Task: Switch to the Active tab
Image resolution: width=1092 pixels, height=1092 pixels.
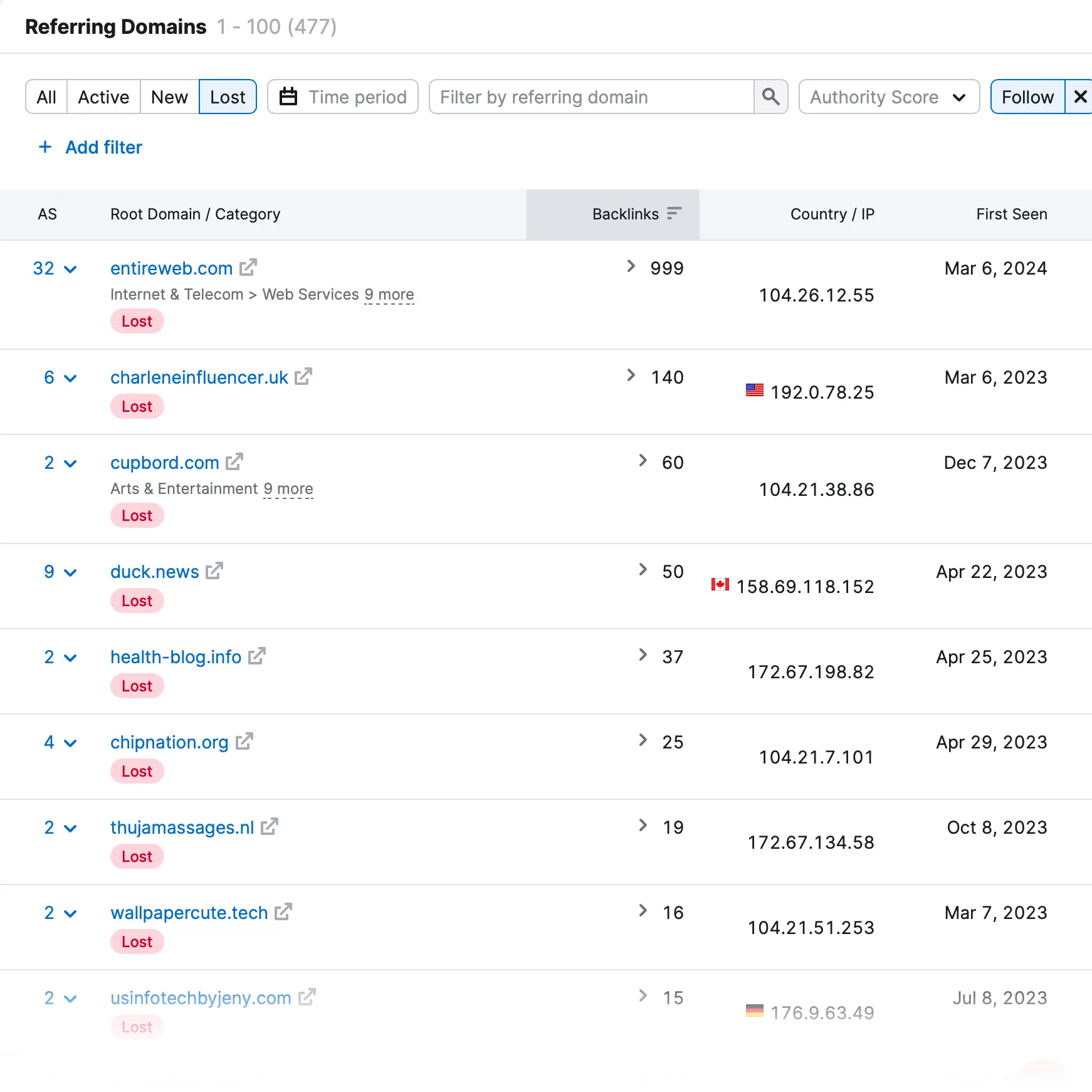Action: tap(103, 97)
